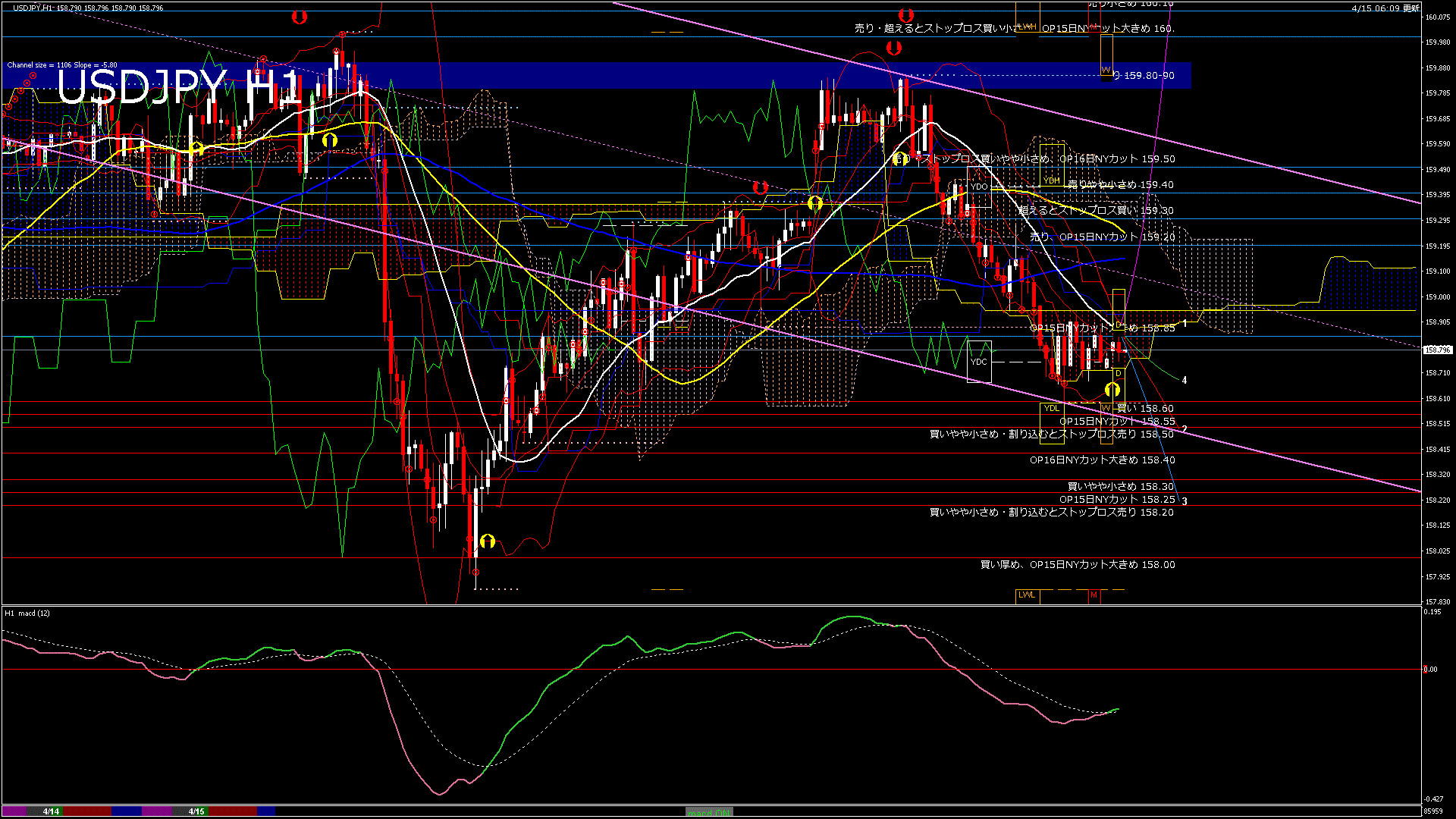Select the yellow arrow icon beside 買い 158.60 label
The height and width of the screenshot is (819, 1456).
[x=1112, y=390]
